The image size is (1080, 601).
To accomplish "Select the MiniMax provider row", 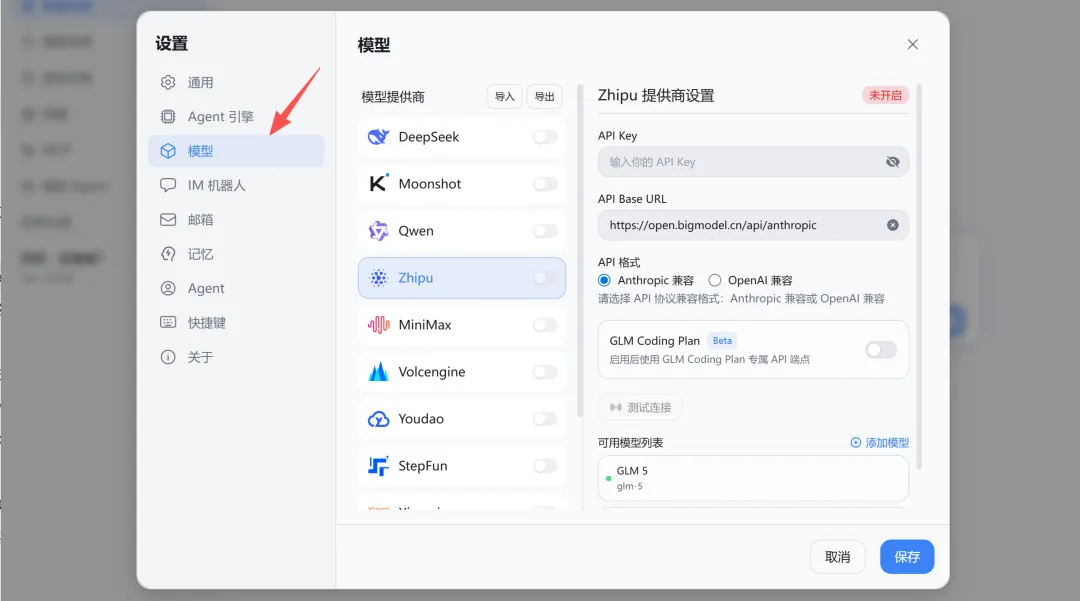I will [x=462, y=325].
